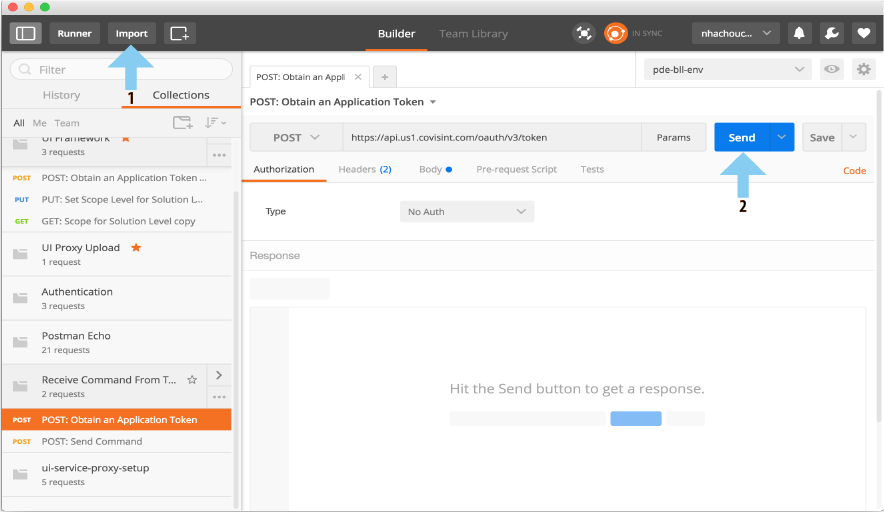Click the heart icon in header
The width and height of the screenshot is (884, 512).
coord(863,33)
